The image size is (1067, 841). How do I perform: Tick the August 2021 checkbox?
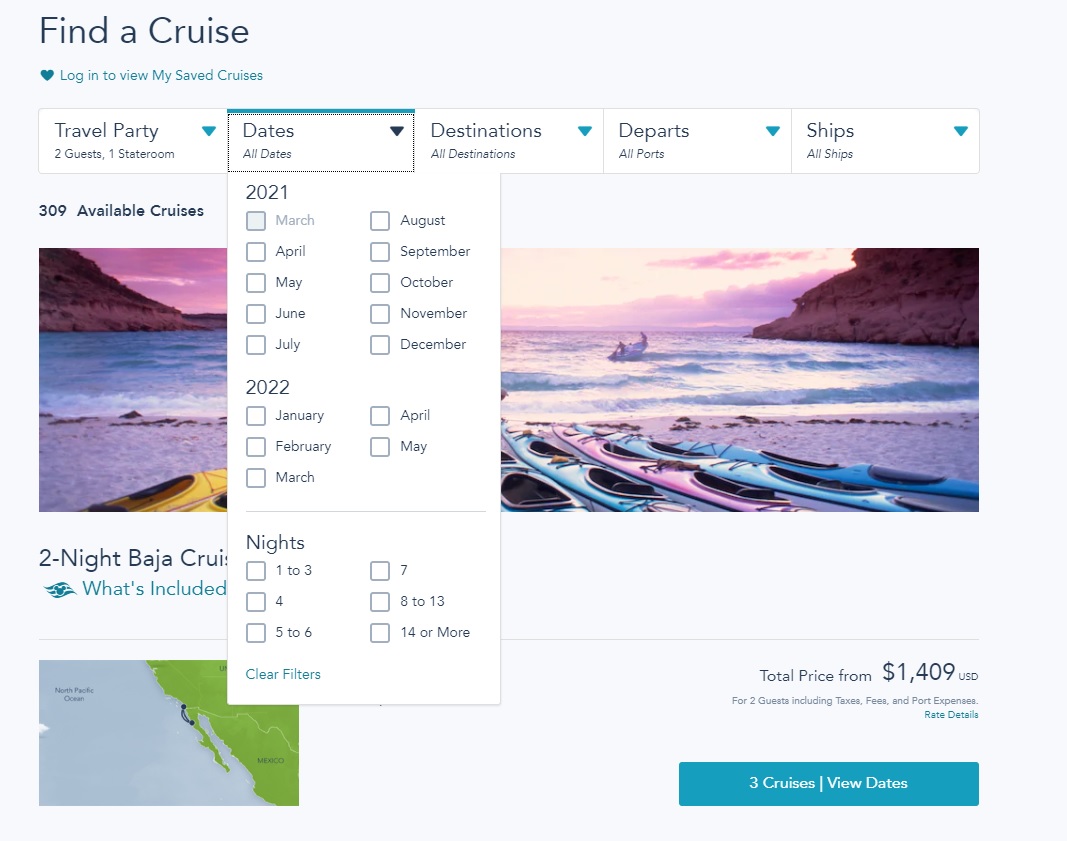click(x=380, y=221)
